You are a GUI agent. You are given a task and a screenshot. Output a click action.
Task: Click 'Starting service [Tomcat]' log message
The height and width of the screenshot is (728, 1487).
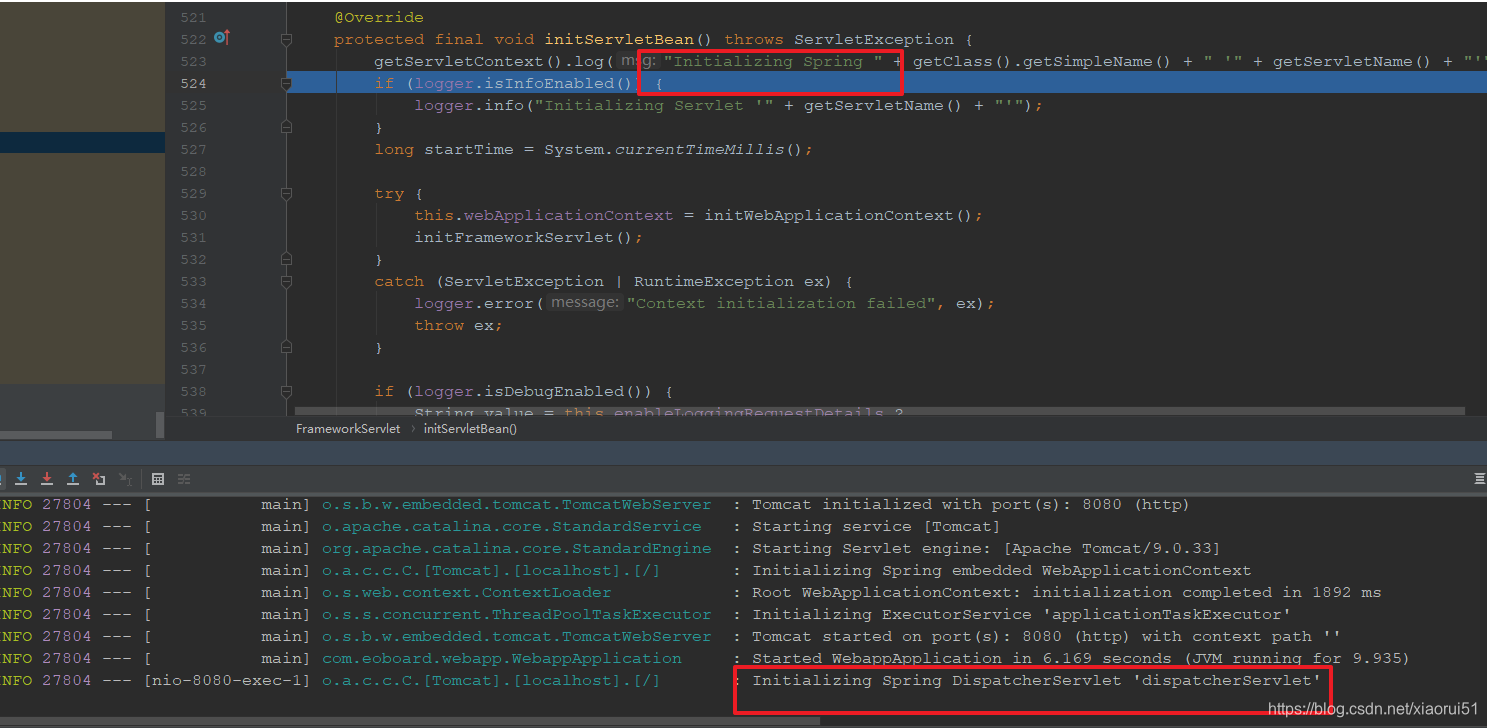(876, 526)
